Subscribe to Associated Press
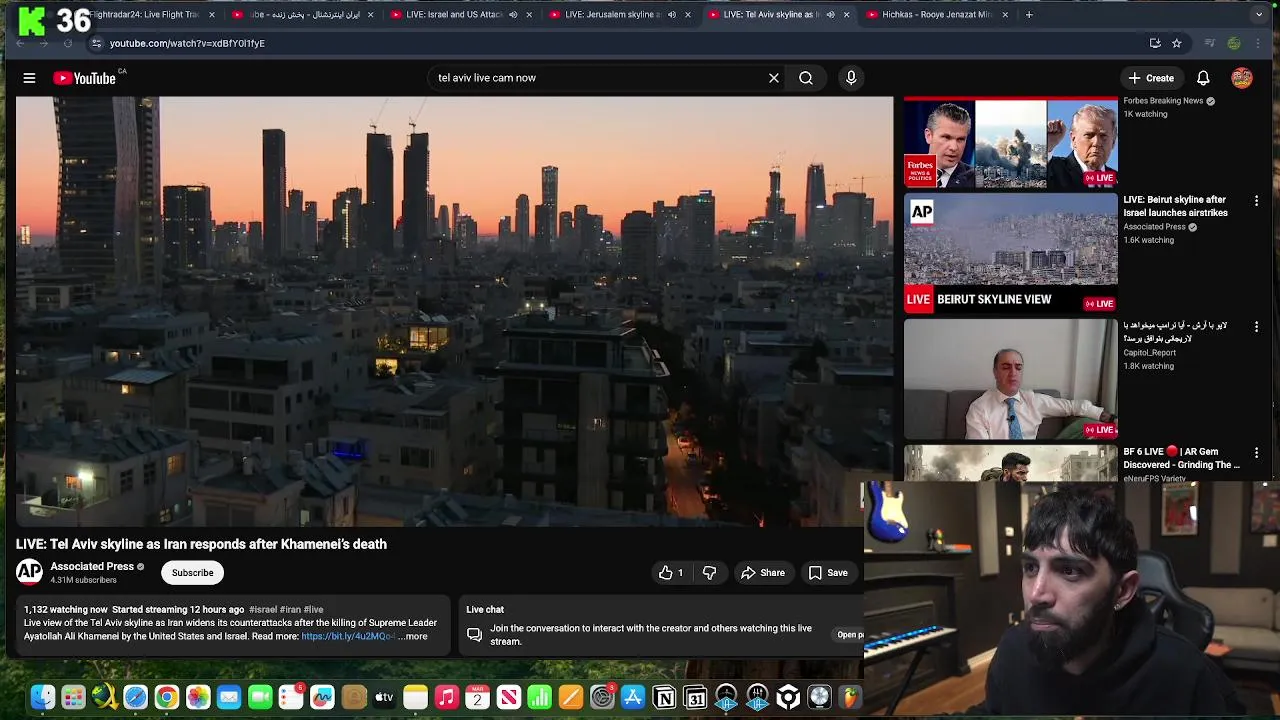Image resolution: width=1280 pixels, height=720 pixels. pyautogui.click(x=192, y=573)
